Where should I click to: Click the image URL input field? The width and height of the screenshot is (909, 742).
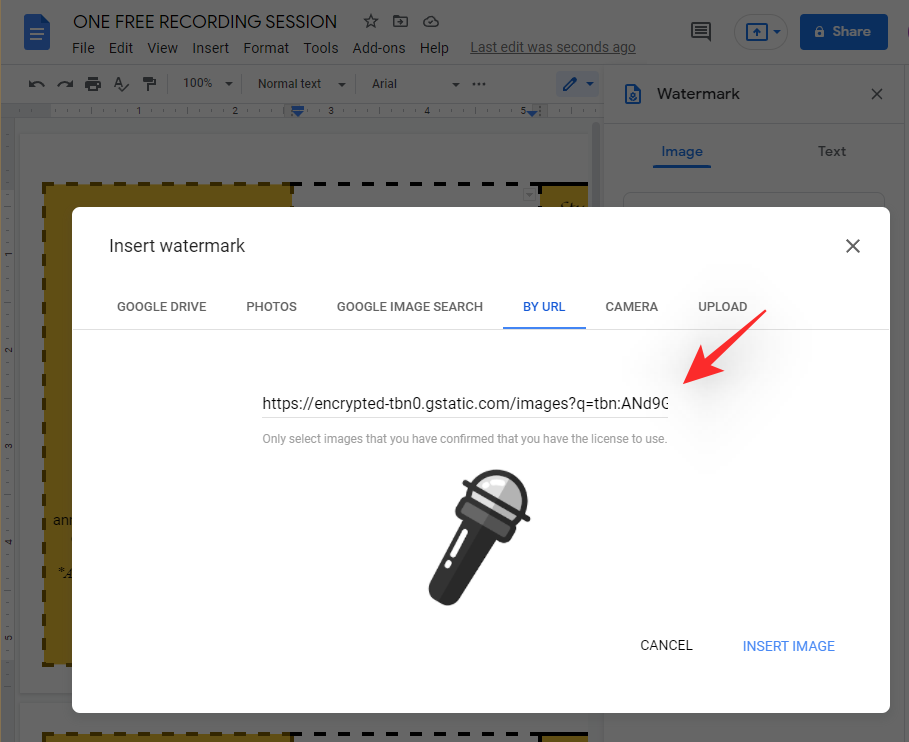[x=465, y=404]
